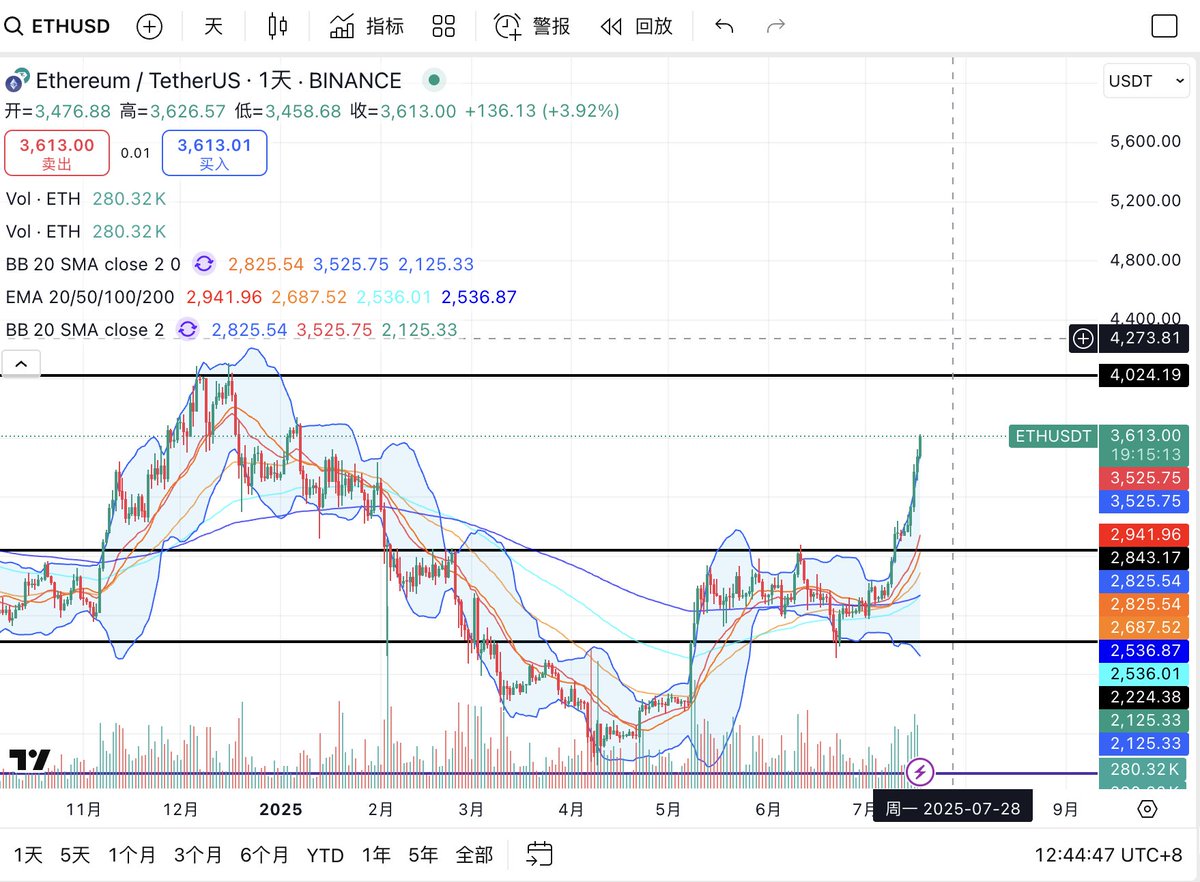Click the TradingView logo on the chart
The height and width of the screenshot is (882, 1200).
click(x=30, y=760)
